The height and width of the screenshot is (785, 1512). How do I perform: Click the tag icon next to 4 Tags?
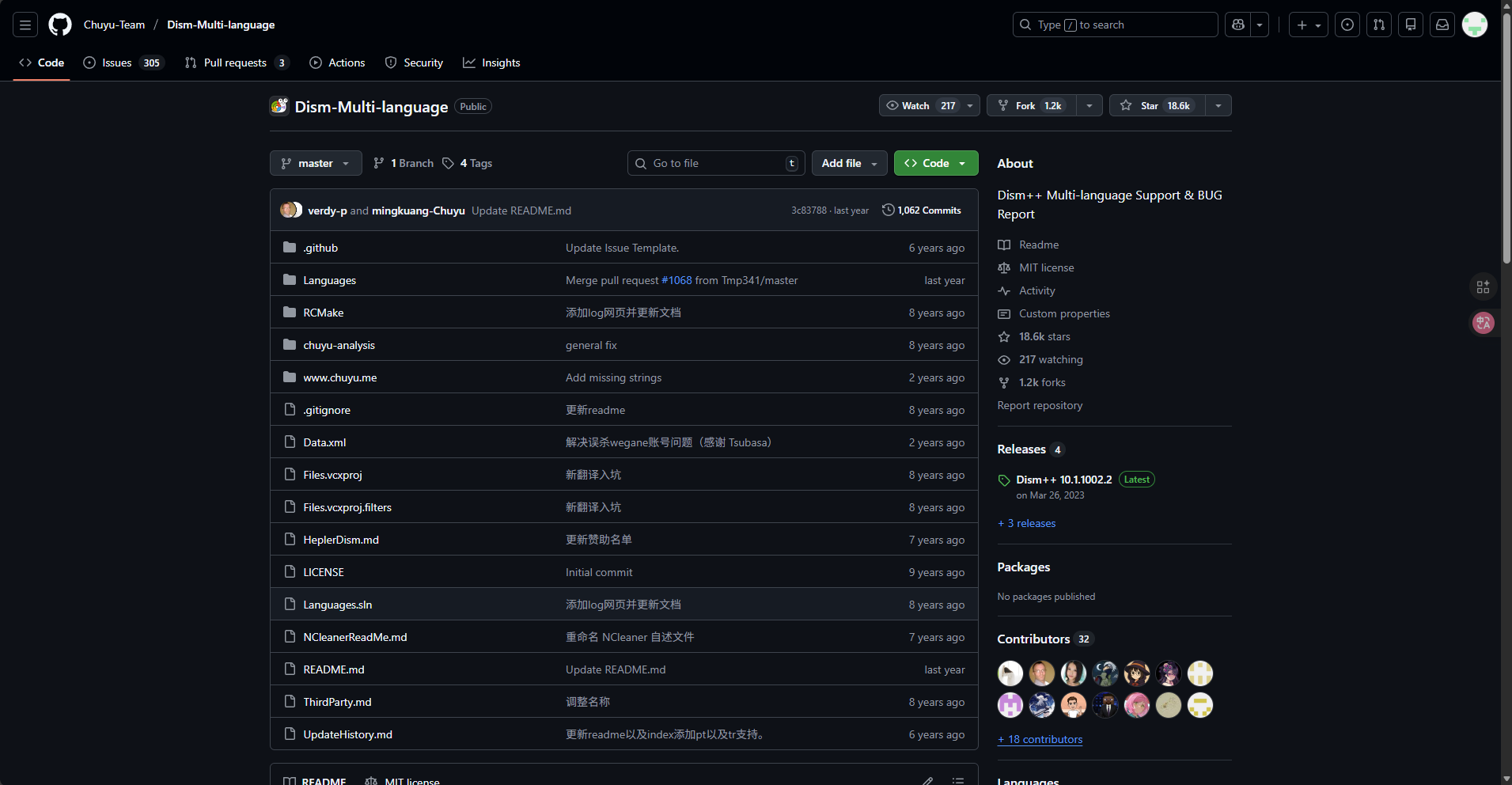(448, 163)
